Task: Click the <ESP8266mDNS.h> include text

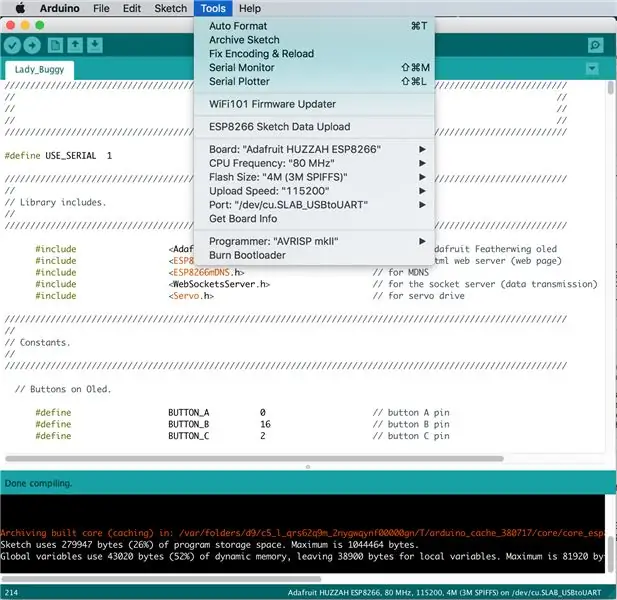Action: pos(207,273)
